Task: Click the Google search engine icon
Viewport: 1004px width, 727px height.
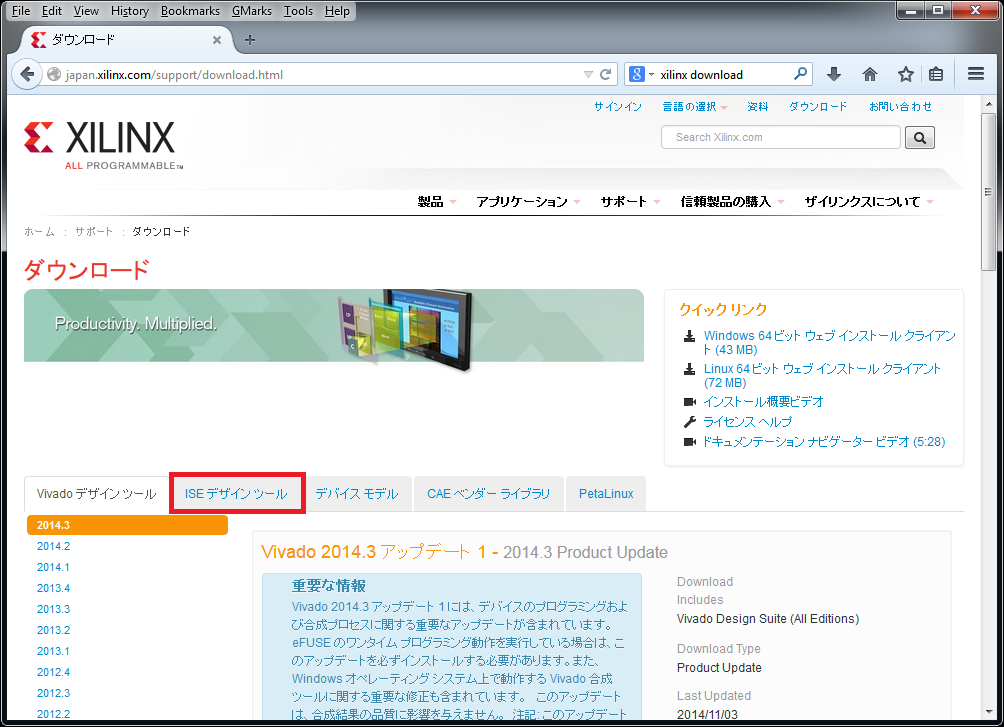Action: pos(636,74)
